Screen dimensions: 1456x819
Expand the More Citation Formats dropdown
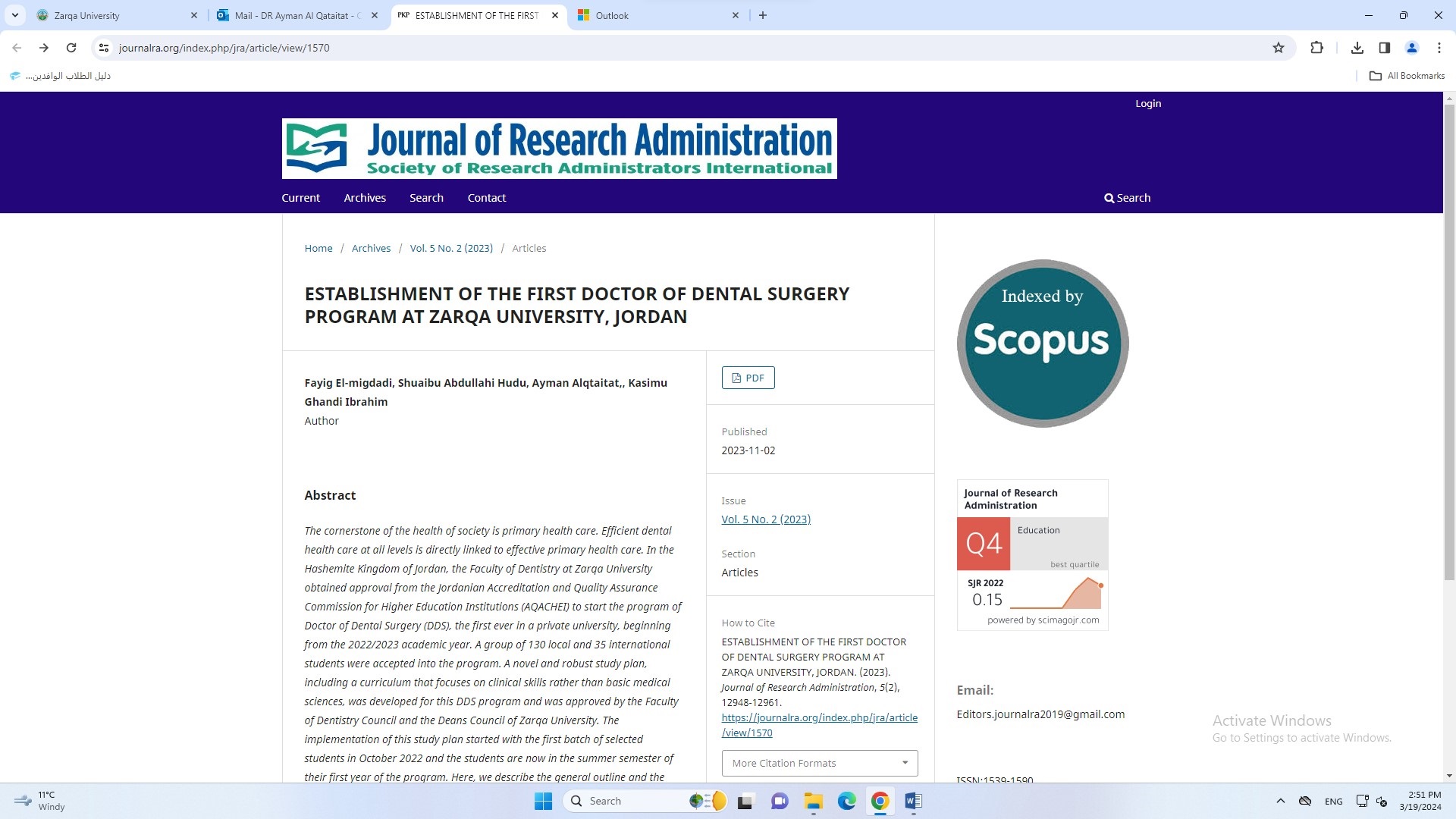[x=819, y=763]
